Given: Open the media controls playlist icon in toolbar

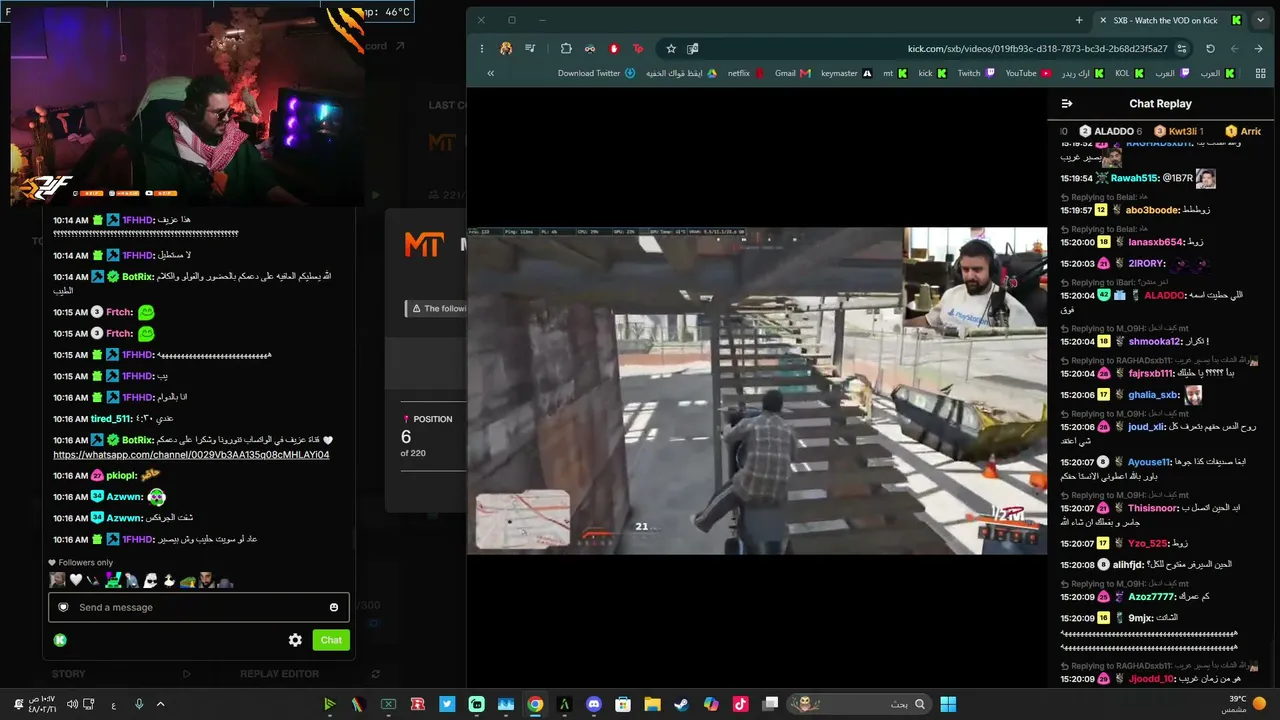Looking at the screenshot, I should (530, 48).
